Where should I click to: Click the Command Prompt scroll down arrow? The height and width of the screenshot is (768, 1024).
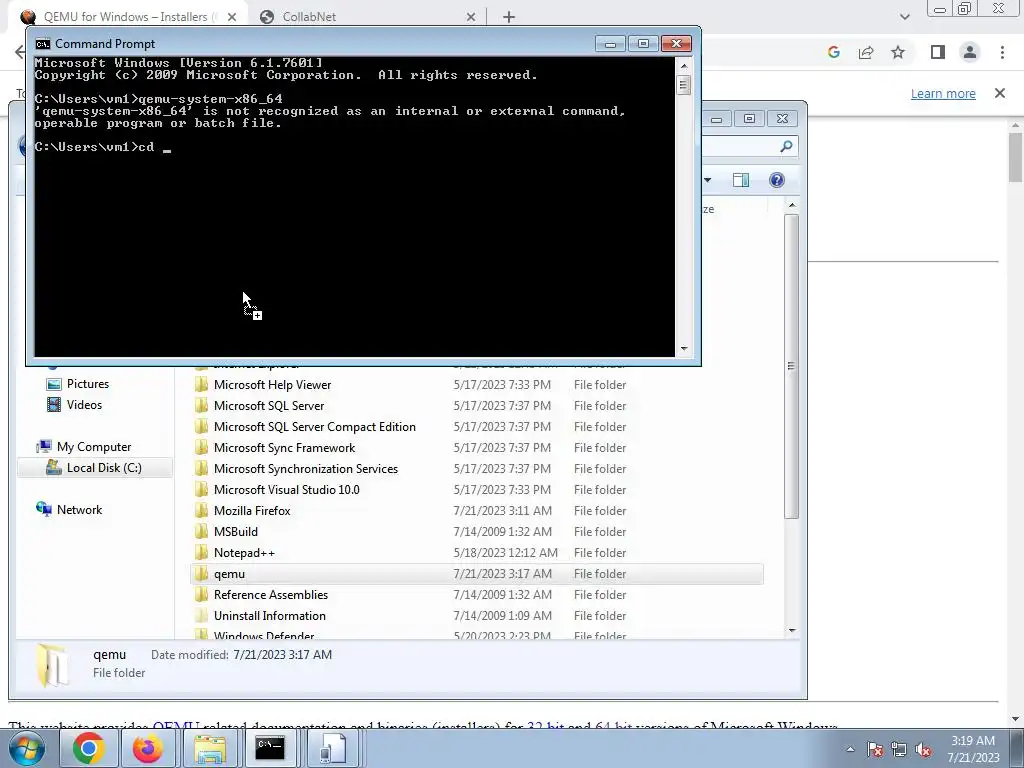[x=684, y=349]
